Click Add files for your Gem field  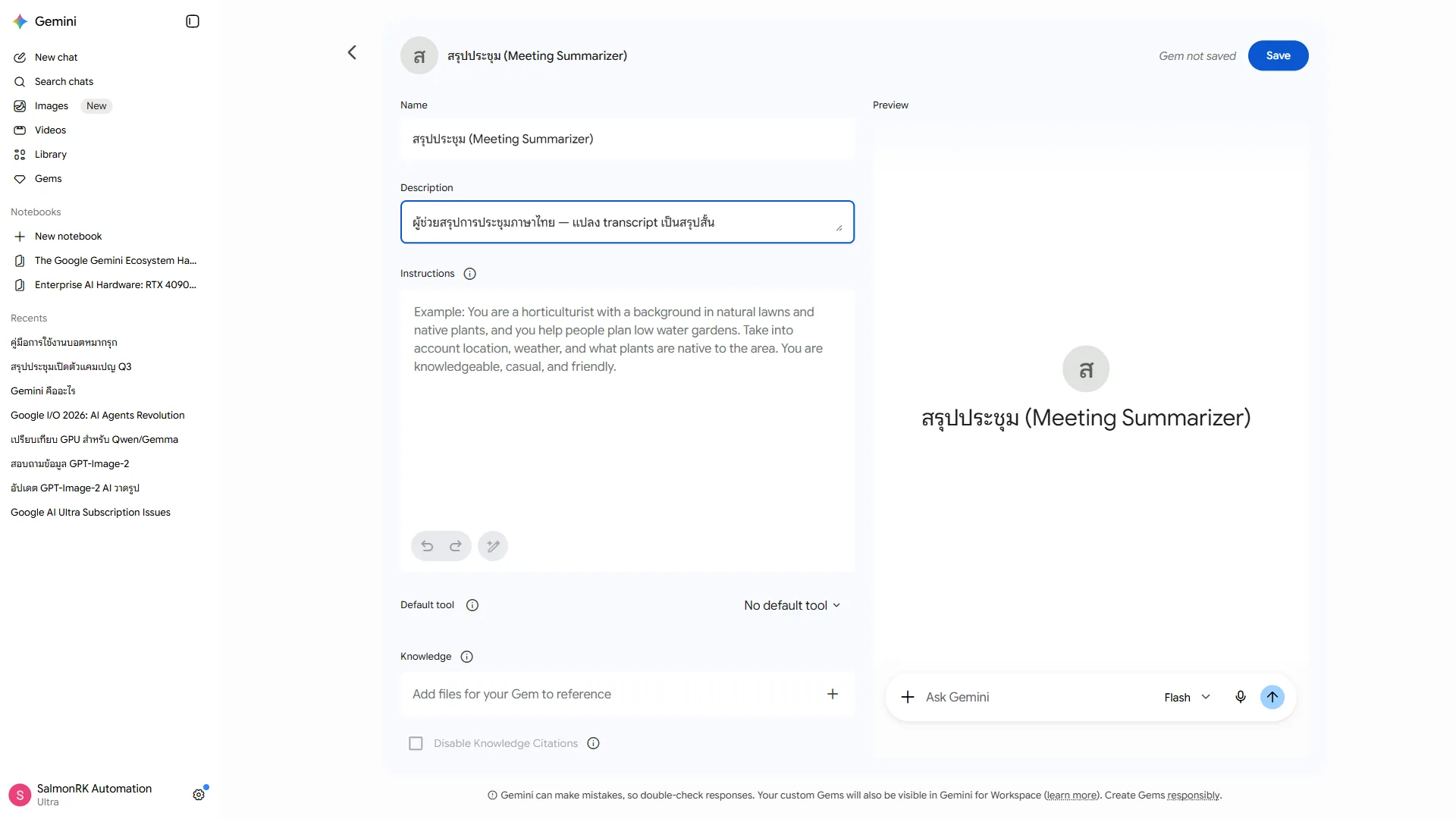point(627,694)
